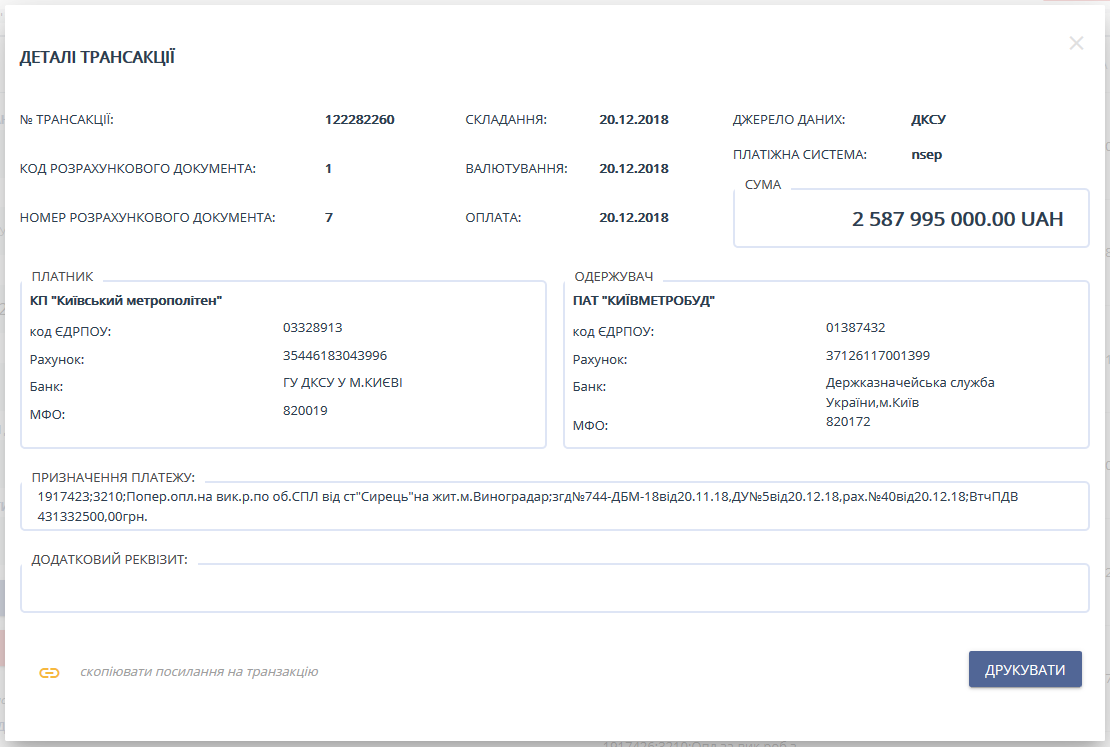Screen dimensions: 1110x747
Task: Click the payment purpose text
Action: tap(527, 506)
